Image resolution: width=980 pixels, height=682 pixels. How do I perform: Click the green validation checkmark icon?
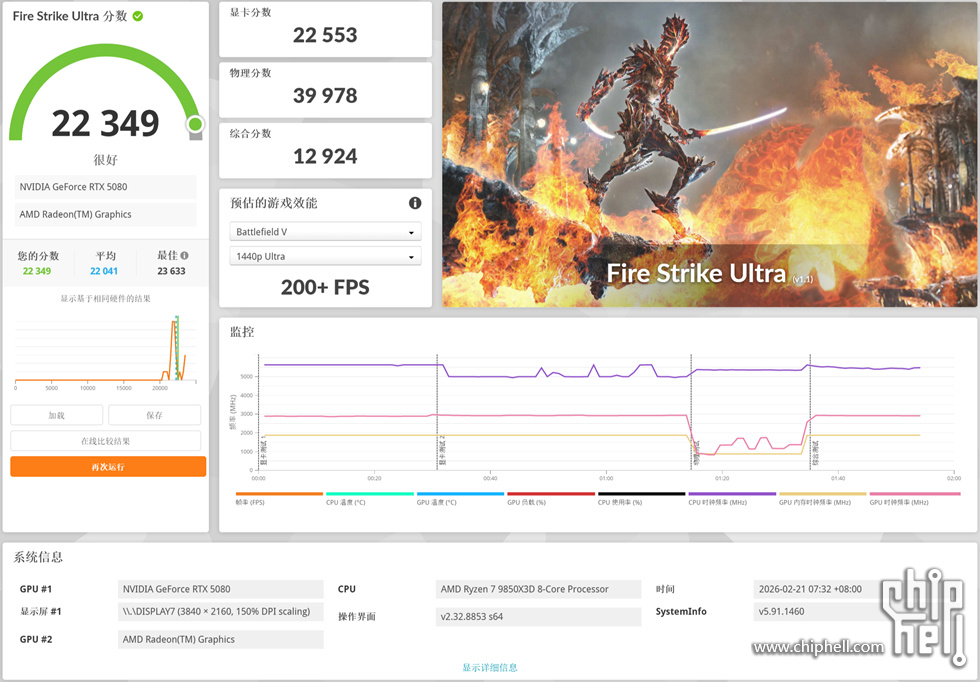point(137,16)
